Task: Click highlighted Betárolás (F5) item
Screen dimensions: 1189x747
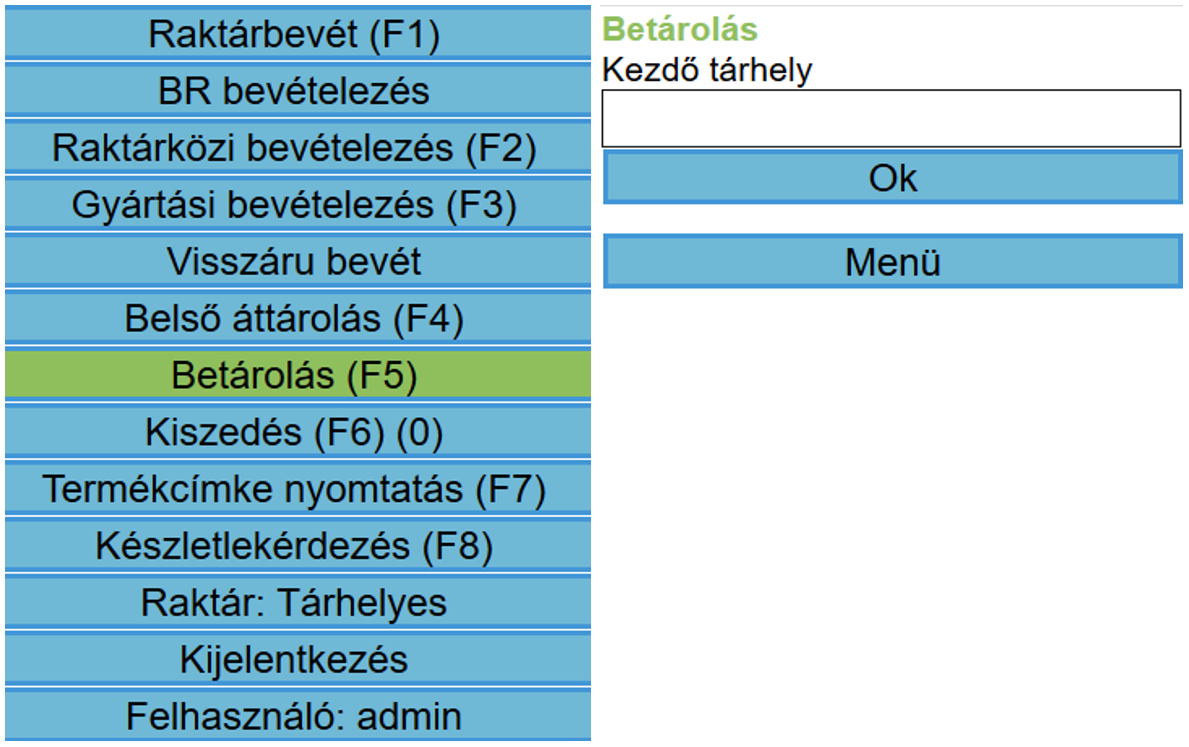Action: pos(297,375)
